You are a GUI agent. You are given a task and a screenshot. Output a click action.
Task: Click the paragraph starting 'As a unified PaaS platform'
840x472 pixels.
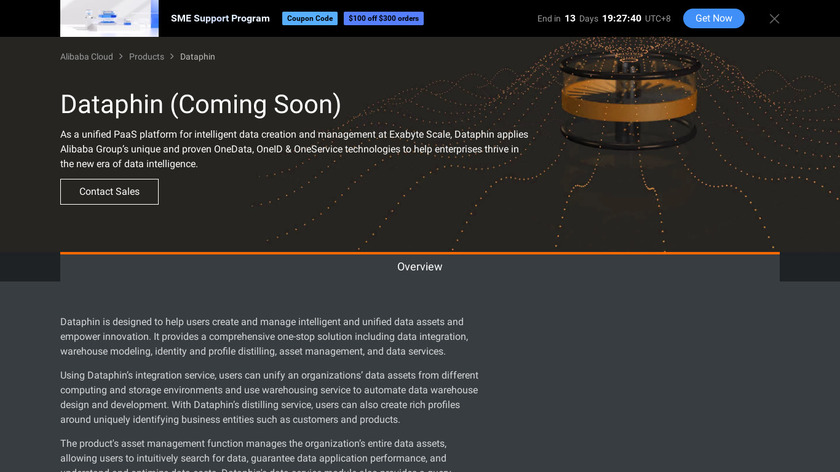click(x=294, y=149)
